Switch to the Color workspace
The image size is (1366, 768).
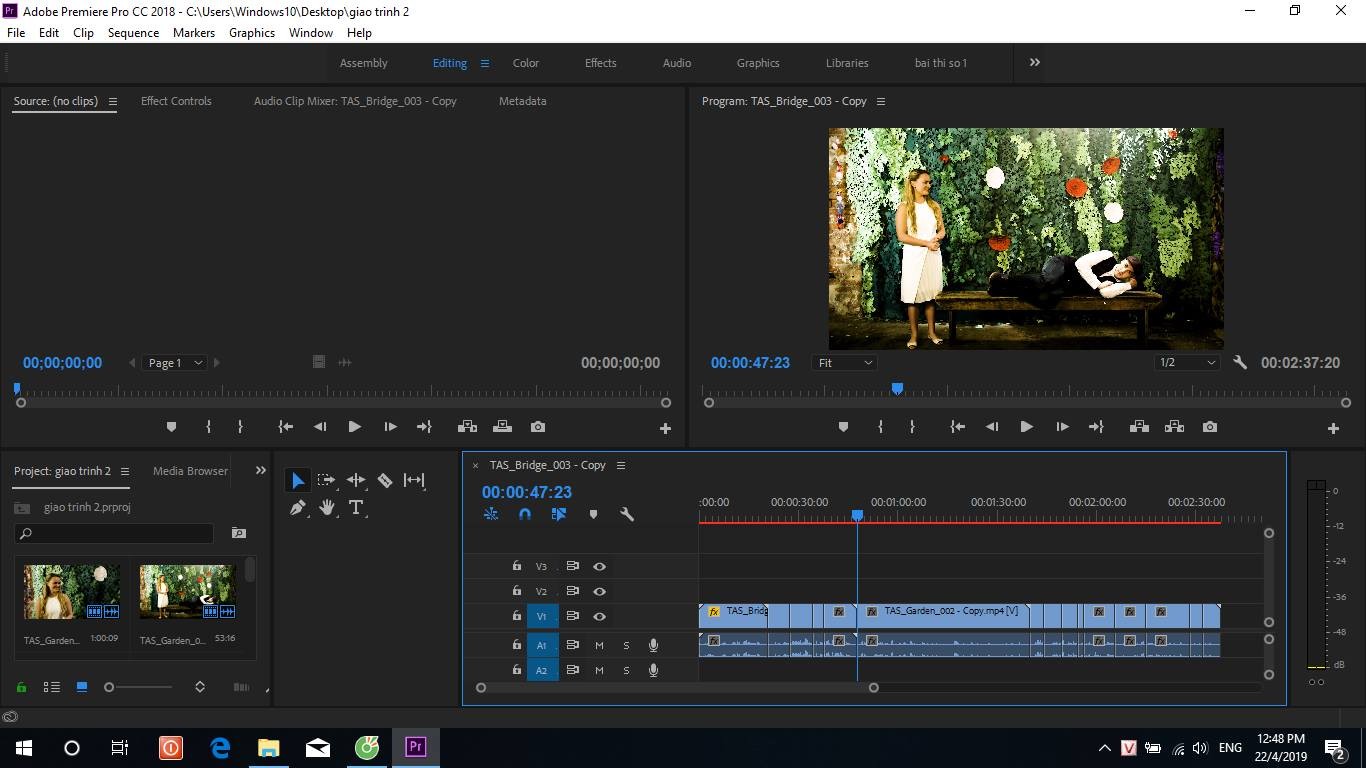pos(526,63)
